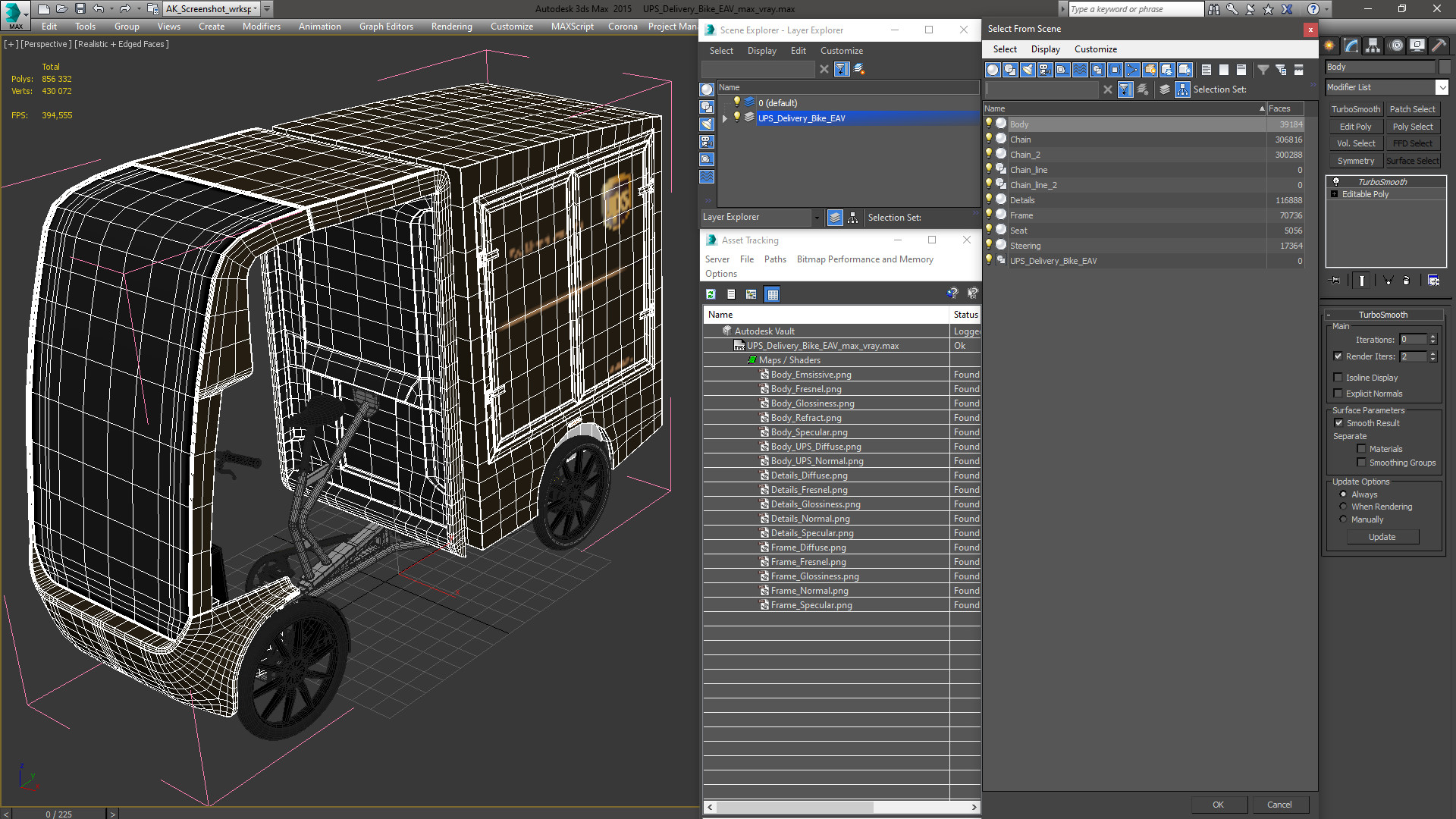Click Select None icon in Select From Scene
The width and height of the screenshot is (1456, 819).
point(1224,70)
